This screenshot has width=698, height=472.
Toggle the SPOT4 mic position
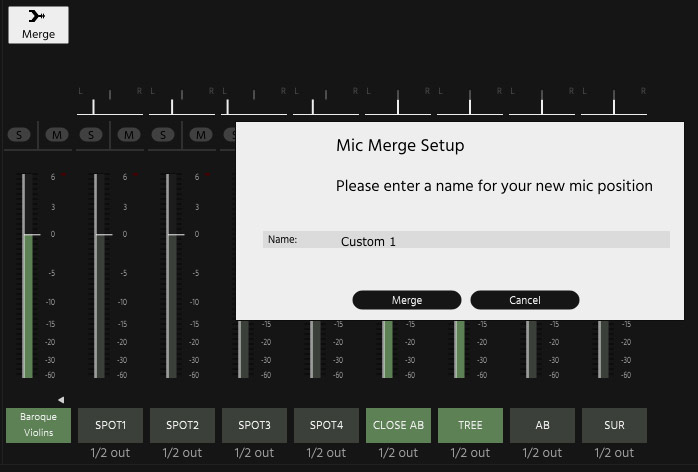tap(326, 425)
